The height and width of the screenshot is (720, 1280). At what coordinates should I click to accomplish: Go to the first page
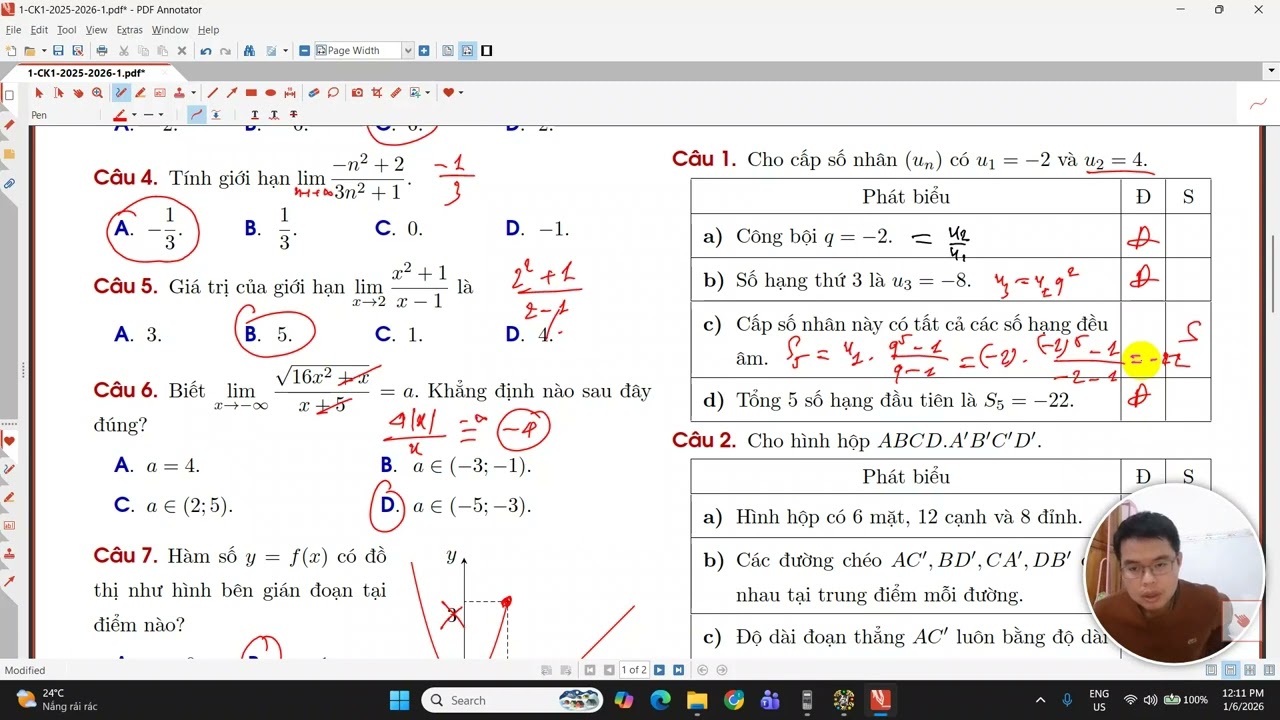(x=591, y=670)
